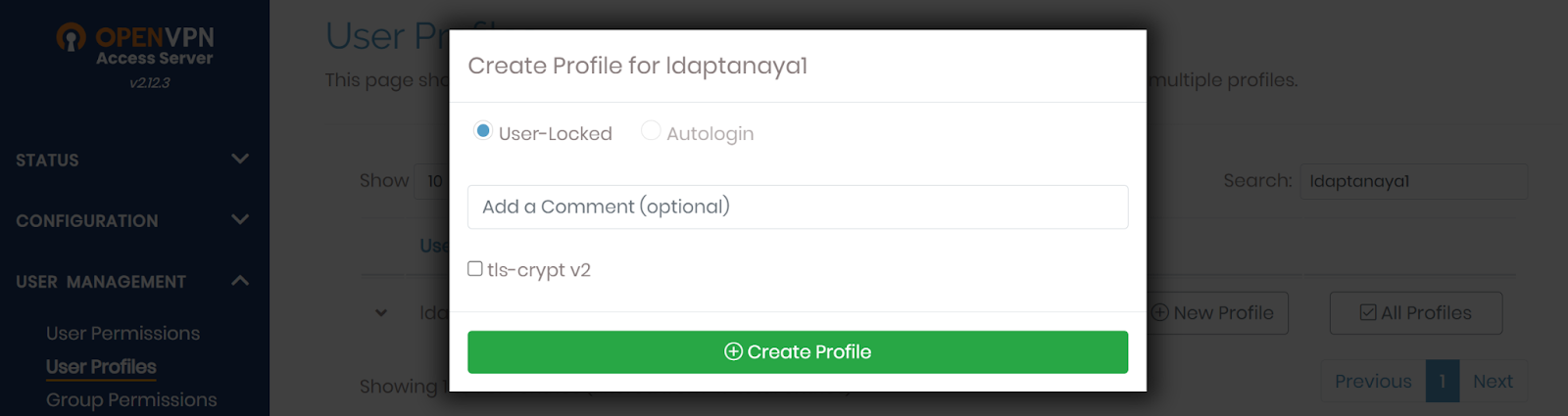Click the plus icon on New Profile
Viewport: 1568px width, 416px height.
[1160, 313]
